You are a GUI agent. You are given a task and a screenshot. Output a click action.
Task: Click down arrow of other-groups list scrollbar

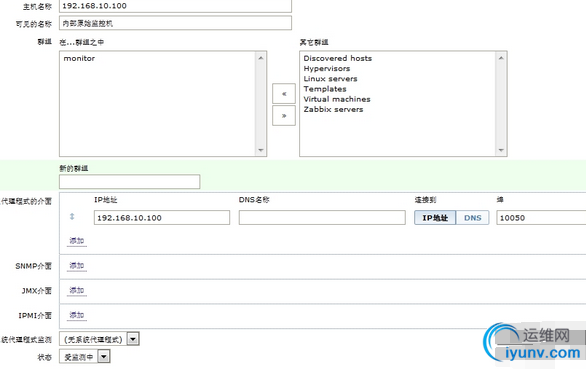501,150
